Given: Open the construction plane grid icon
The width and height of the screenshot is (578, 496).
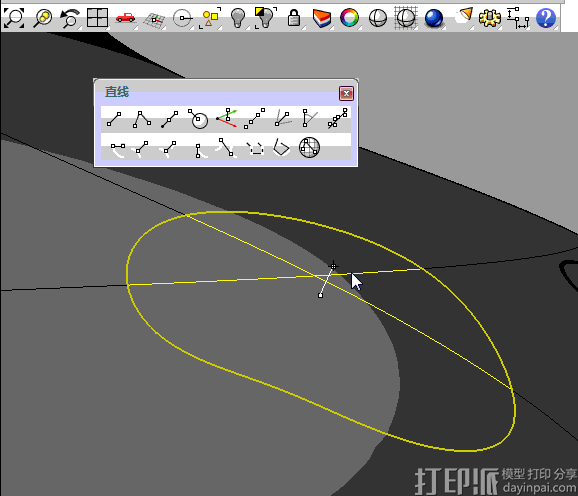Looking at the screenshot, I should tap(154, 19).
